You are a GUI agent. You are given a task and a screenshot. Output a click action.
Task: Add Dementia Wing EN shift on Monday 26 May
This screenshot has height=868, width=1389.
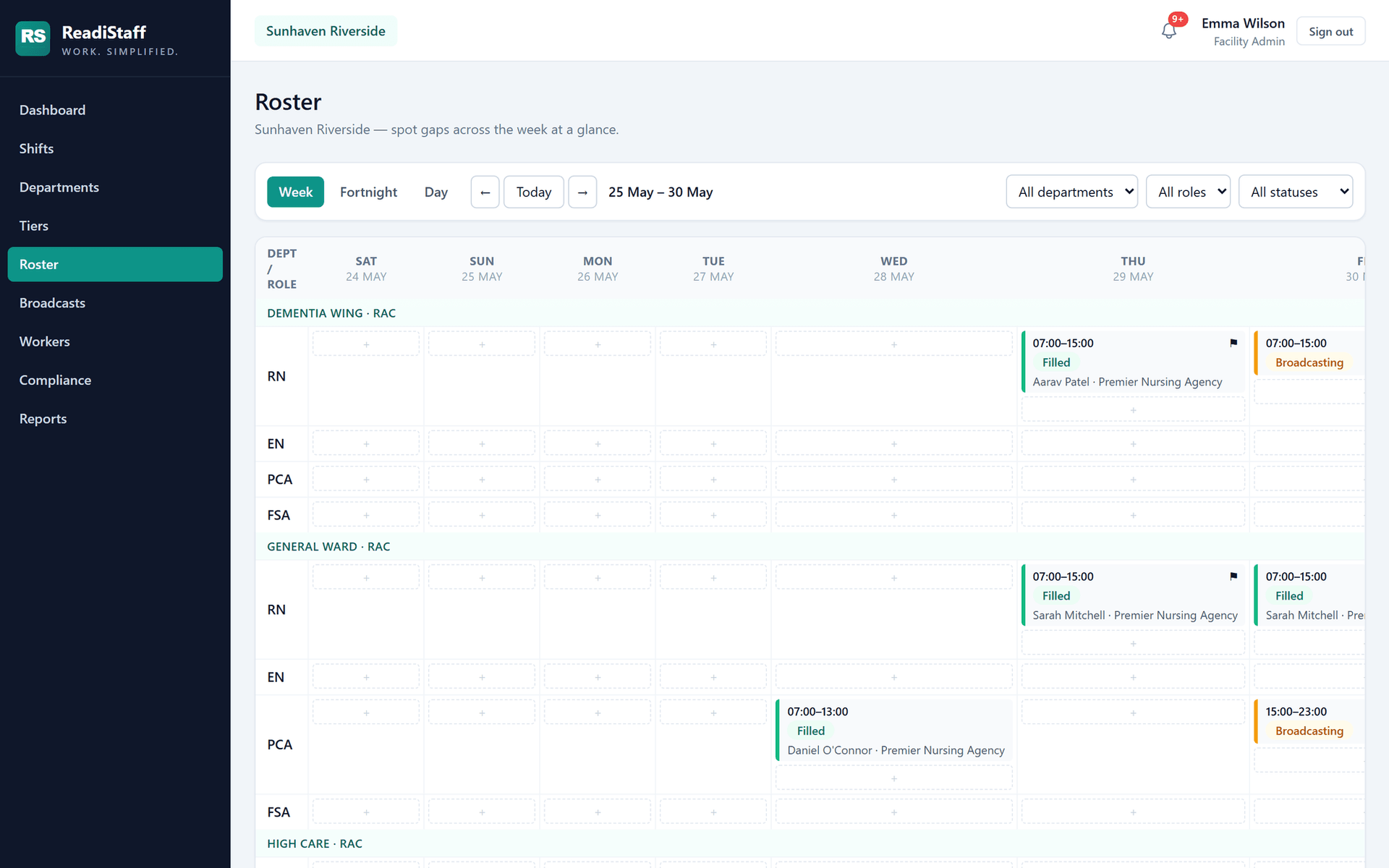click(598, 443)
